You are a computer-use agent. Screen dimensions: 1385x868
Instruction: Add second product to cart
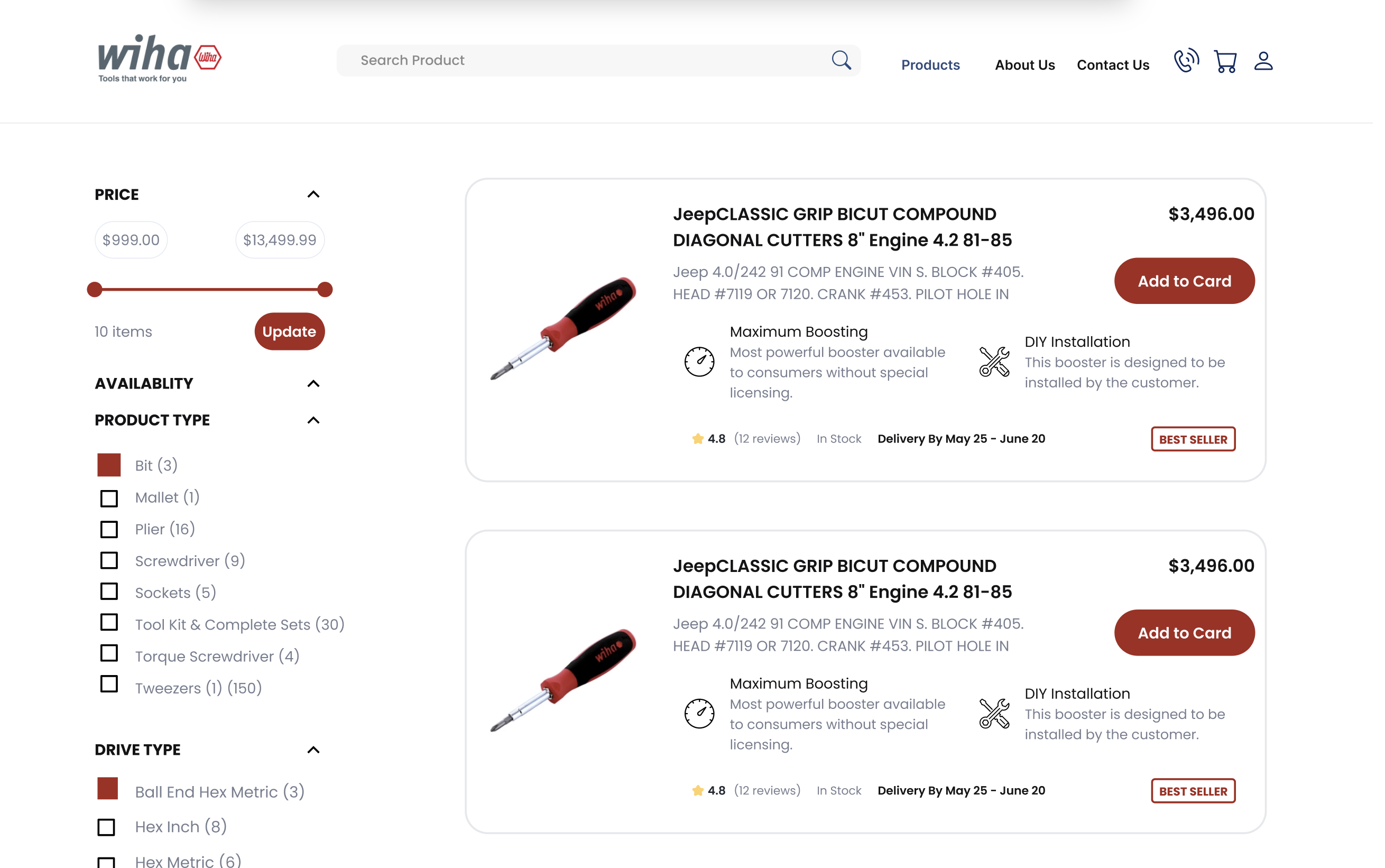pos(1184,633)
